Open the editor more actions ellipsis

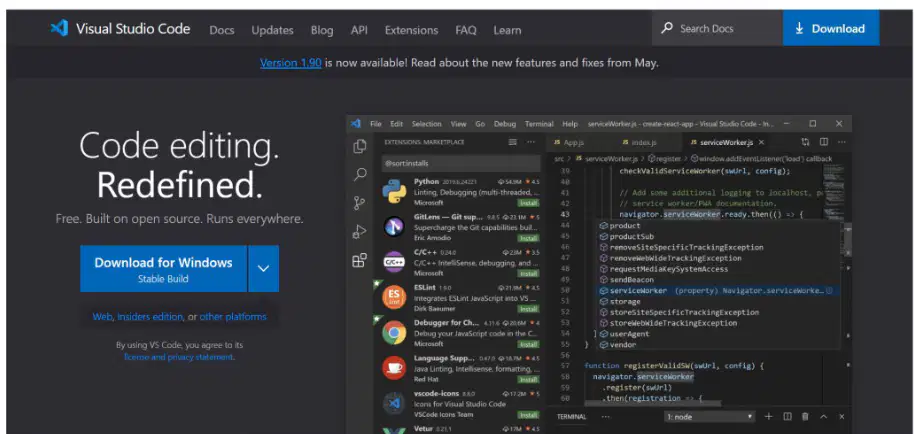pyautogui.click(x=842, y=142)
